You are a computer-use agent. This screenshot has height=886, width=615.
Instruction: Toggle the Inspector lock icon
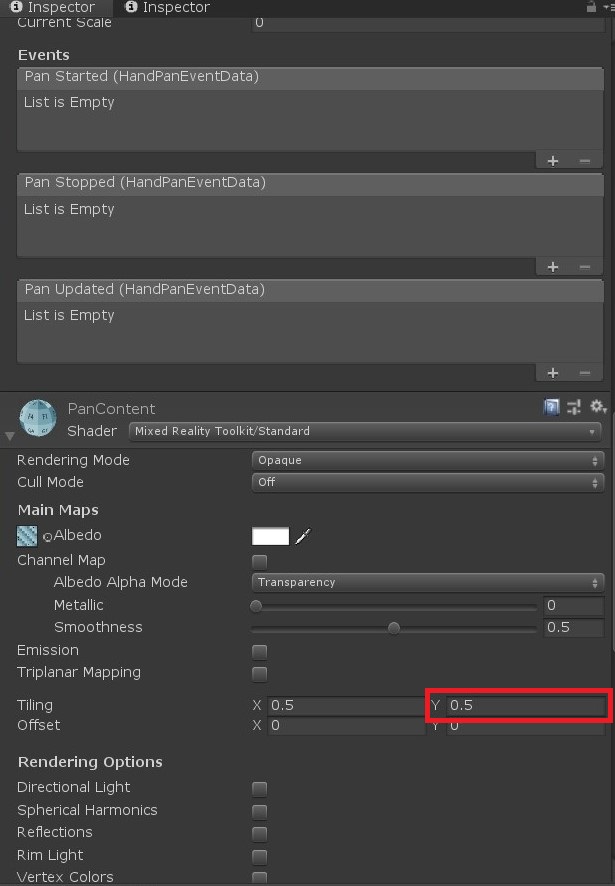click(x=591, y=7)
